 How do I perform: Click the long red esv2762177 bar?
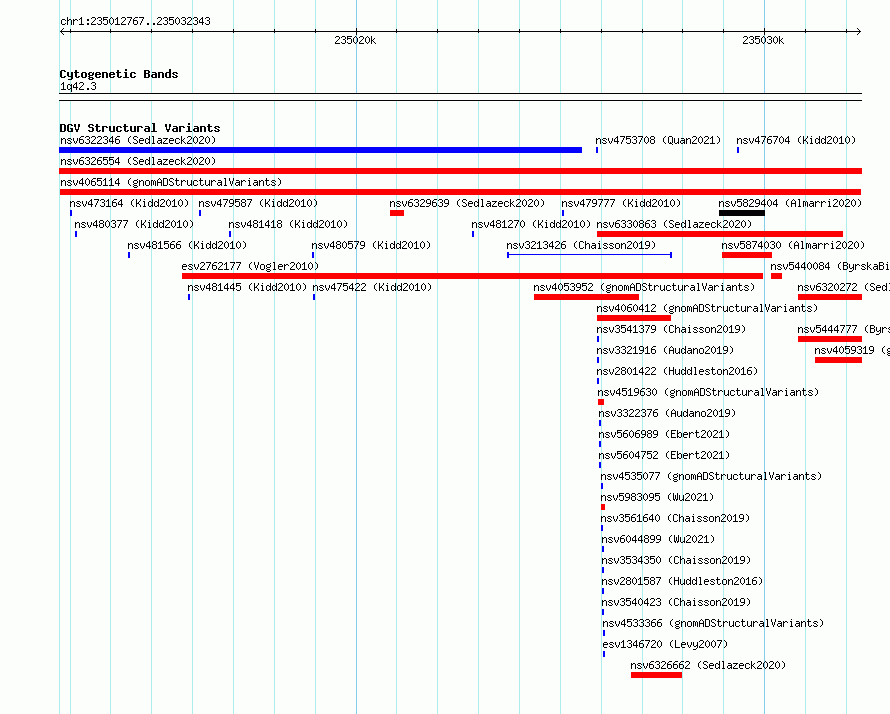[472, 276]
